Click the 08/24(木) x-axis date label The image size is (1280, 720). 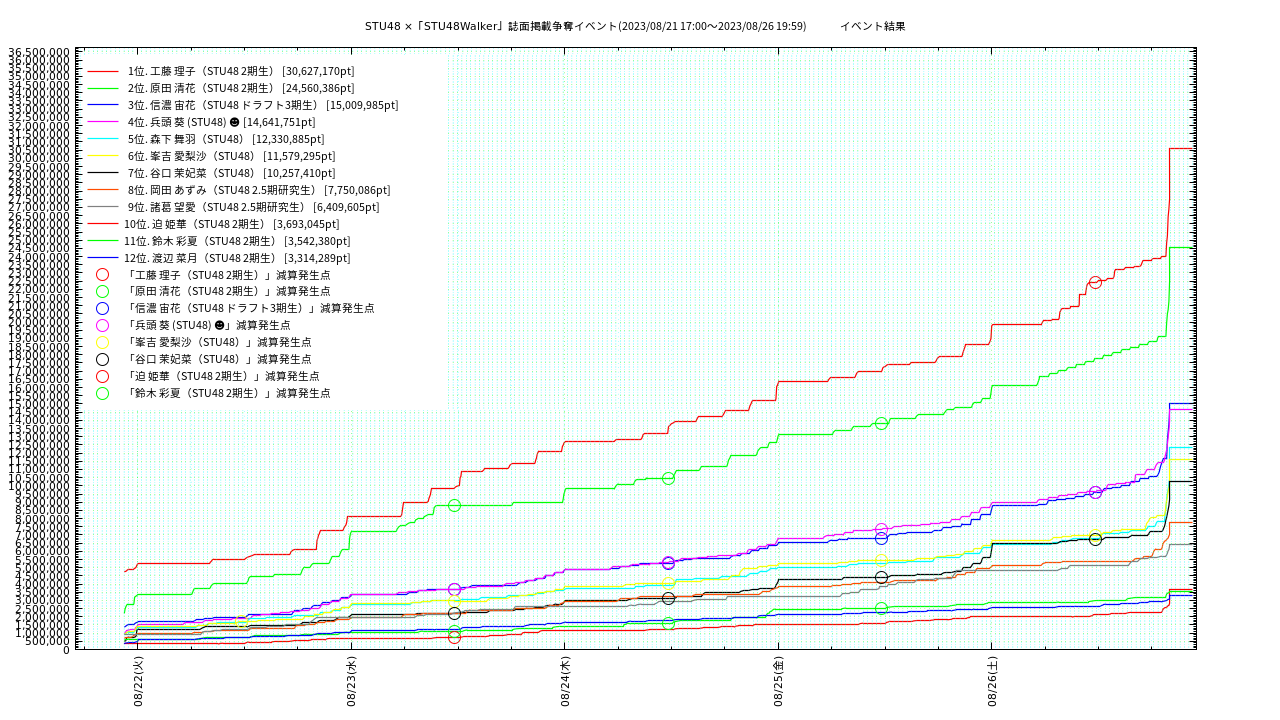[565, 682]
